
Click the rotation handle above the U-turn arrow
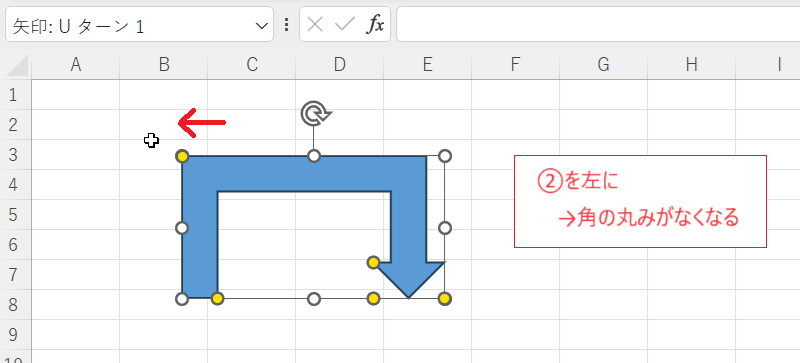coord(315,113)
